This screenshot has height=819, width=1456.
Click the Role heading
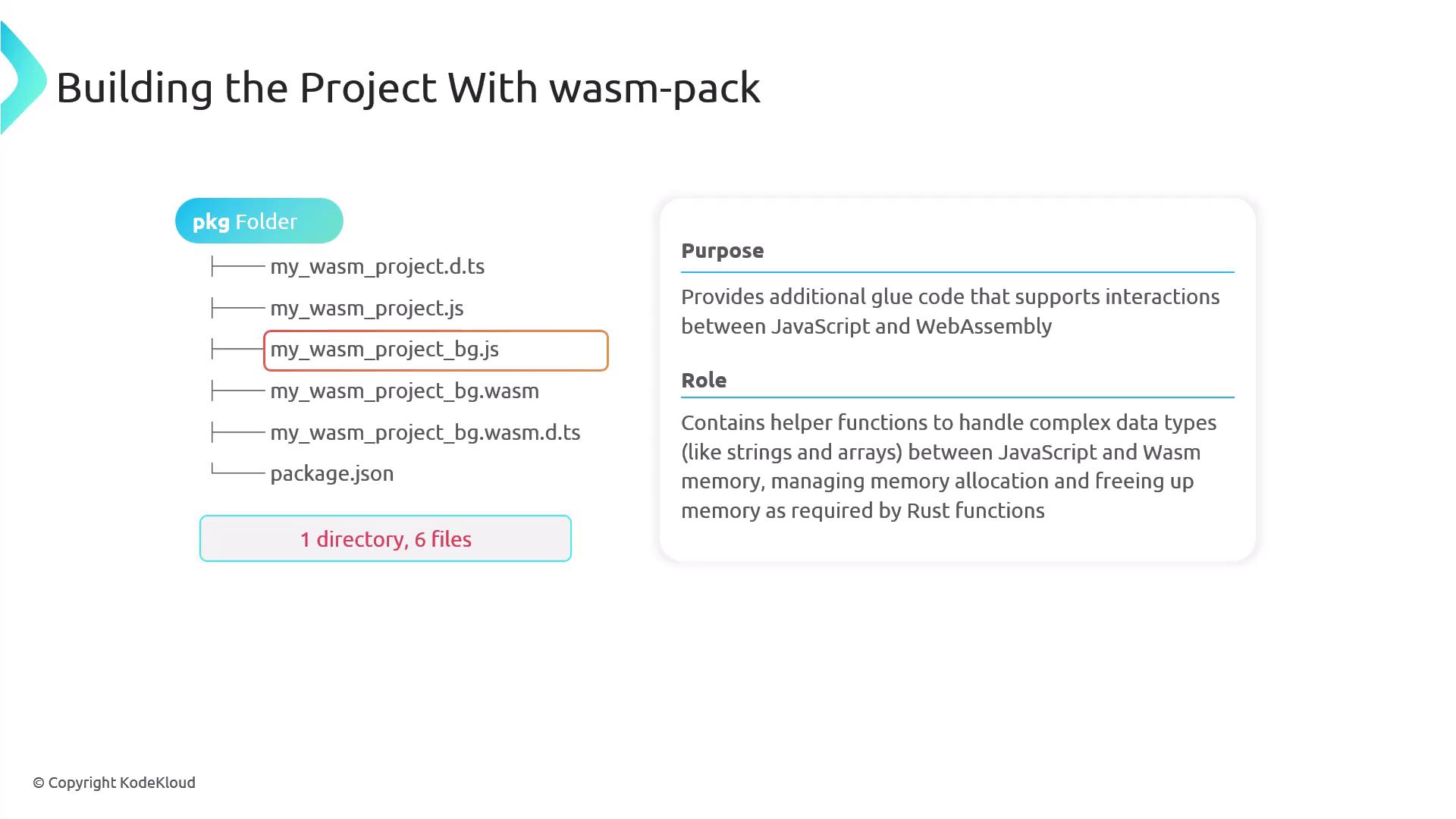pos(704,380)
